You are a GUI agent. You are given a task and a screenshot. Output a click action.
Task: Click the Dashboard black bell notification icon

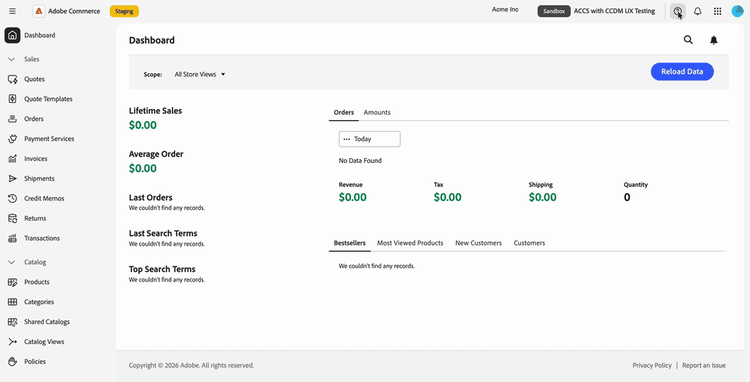click(x=714, y=40)
